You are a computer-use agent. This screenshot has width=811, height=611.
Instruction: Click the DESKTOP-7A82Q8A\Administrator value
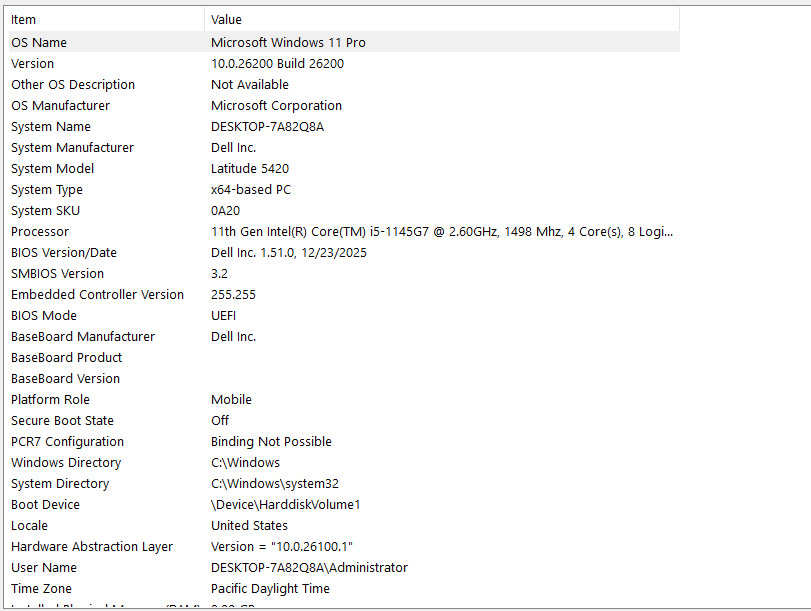coord(309,568)
